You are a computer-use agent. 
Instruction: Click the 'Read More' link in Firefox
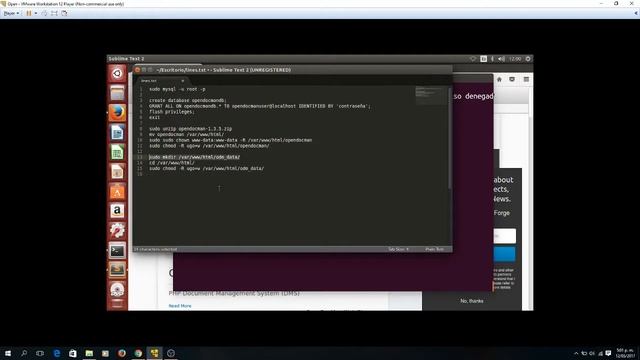(180, 306)
